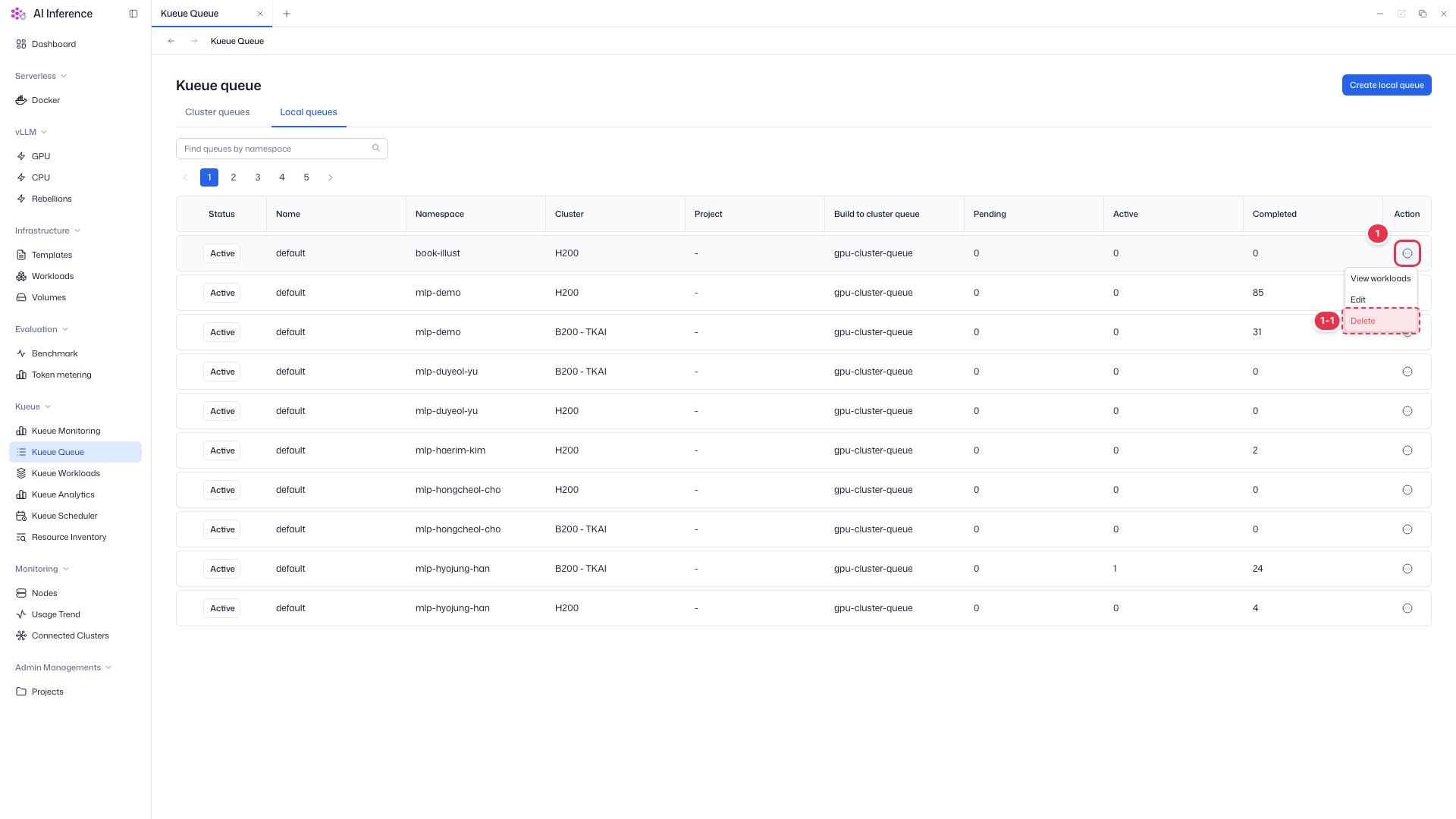The image size is (1456, 819).
Task: Select the Local queues tab
Action: tap(309, 112)
